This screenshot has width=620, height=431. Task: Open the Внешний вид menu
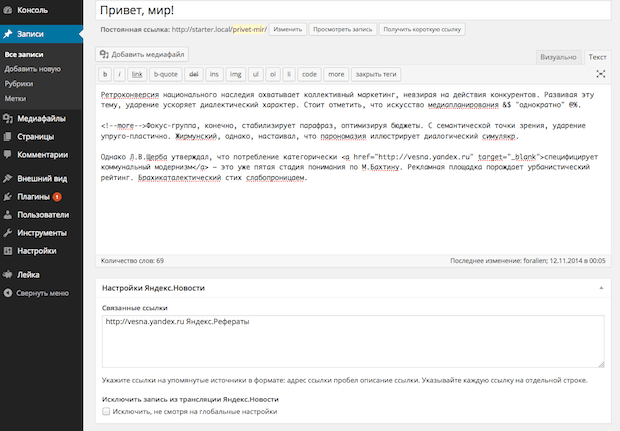(41, 178)
